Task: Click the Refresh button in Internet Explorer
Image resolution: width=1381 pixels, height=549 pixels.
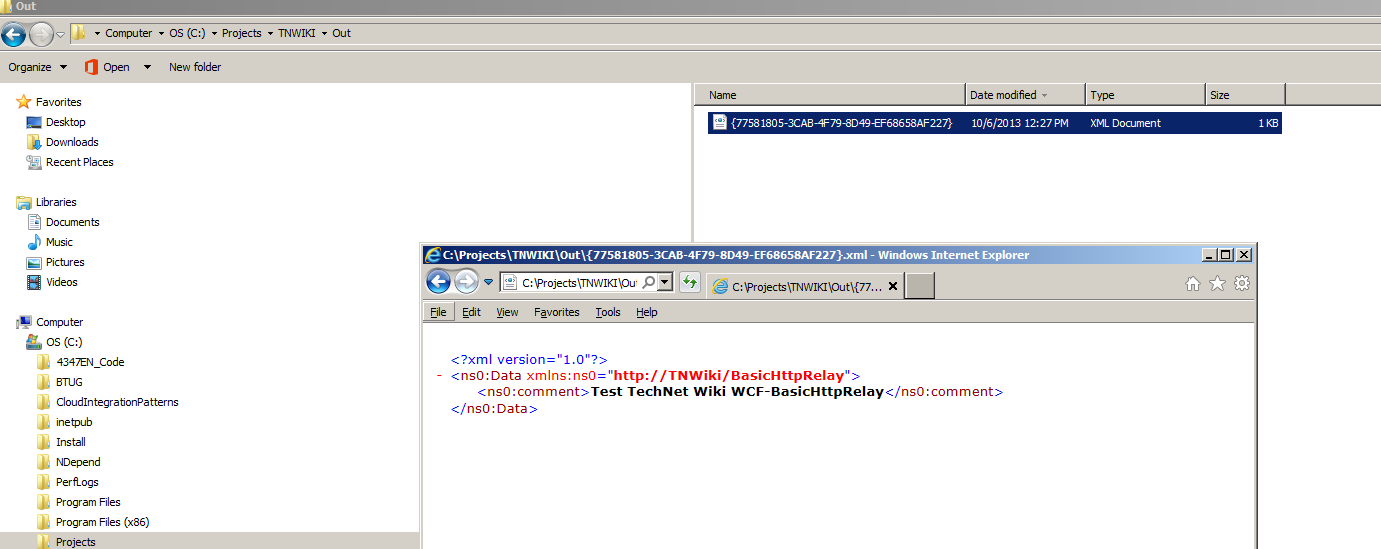Action: [x=689, y=283]
